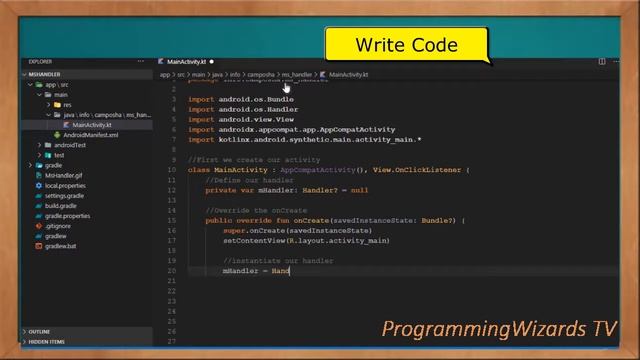Image resolution: width=640 pixels, height=360 pixels.
Task: Click the 'camposha' breadcrumb segment
Action: point(261,75)
